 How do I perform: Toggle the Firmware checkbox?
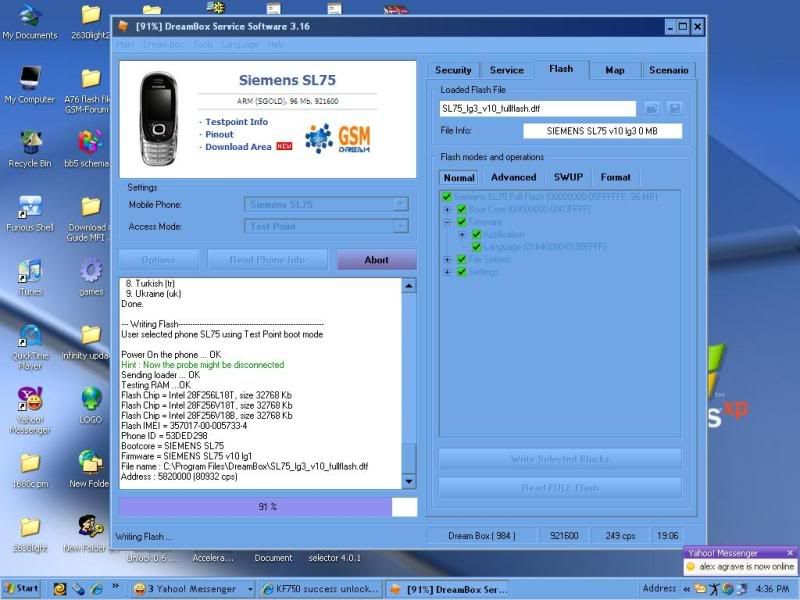click(462, 222)
